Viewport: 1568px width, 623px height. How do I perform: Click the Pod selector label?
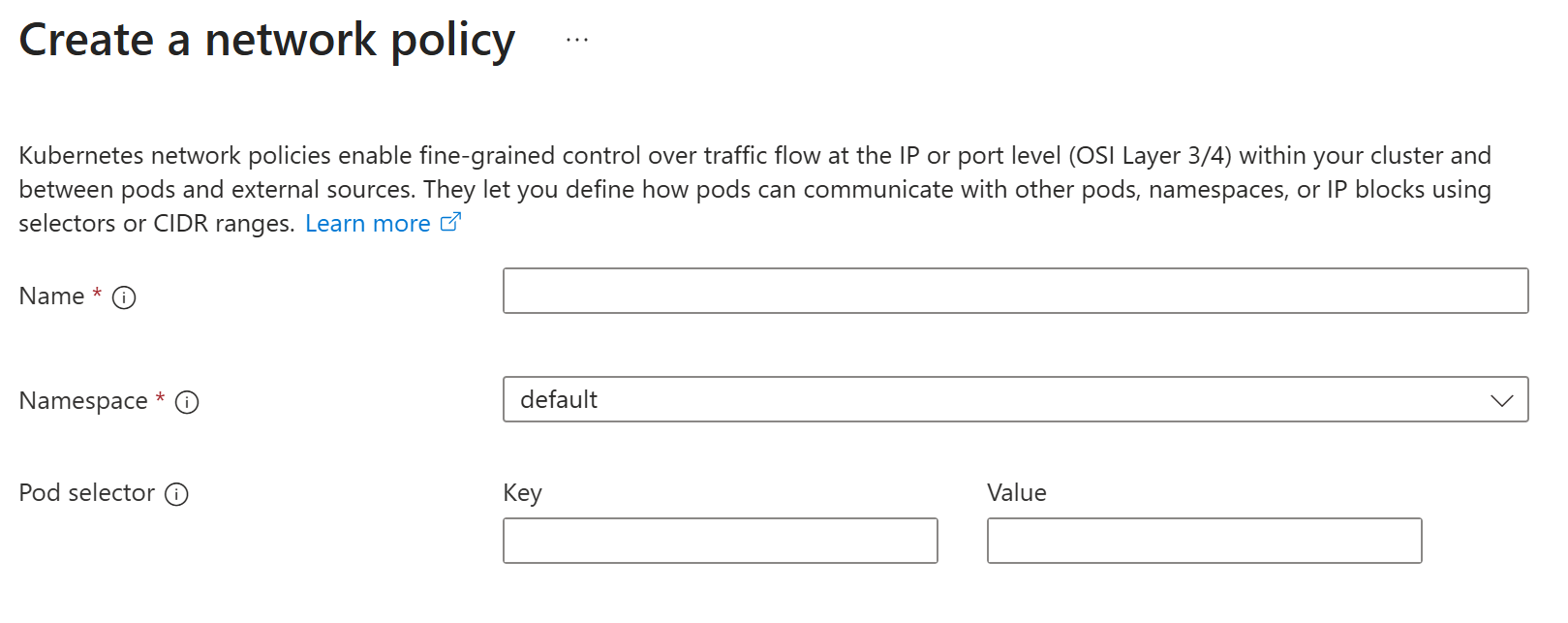(x=86, y=492)
